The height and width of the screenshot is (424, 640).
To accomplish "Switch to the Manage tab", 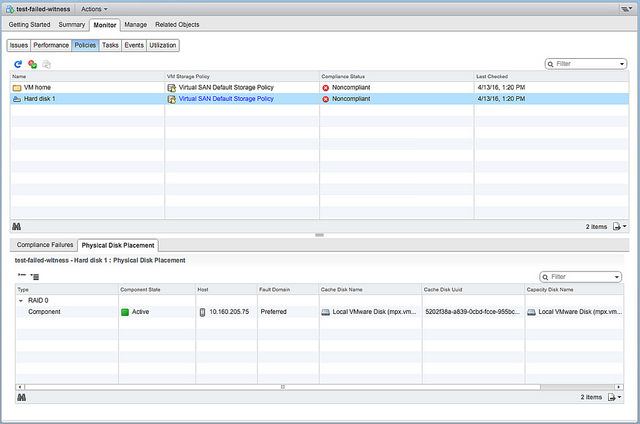I will pos(136,23).
